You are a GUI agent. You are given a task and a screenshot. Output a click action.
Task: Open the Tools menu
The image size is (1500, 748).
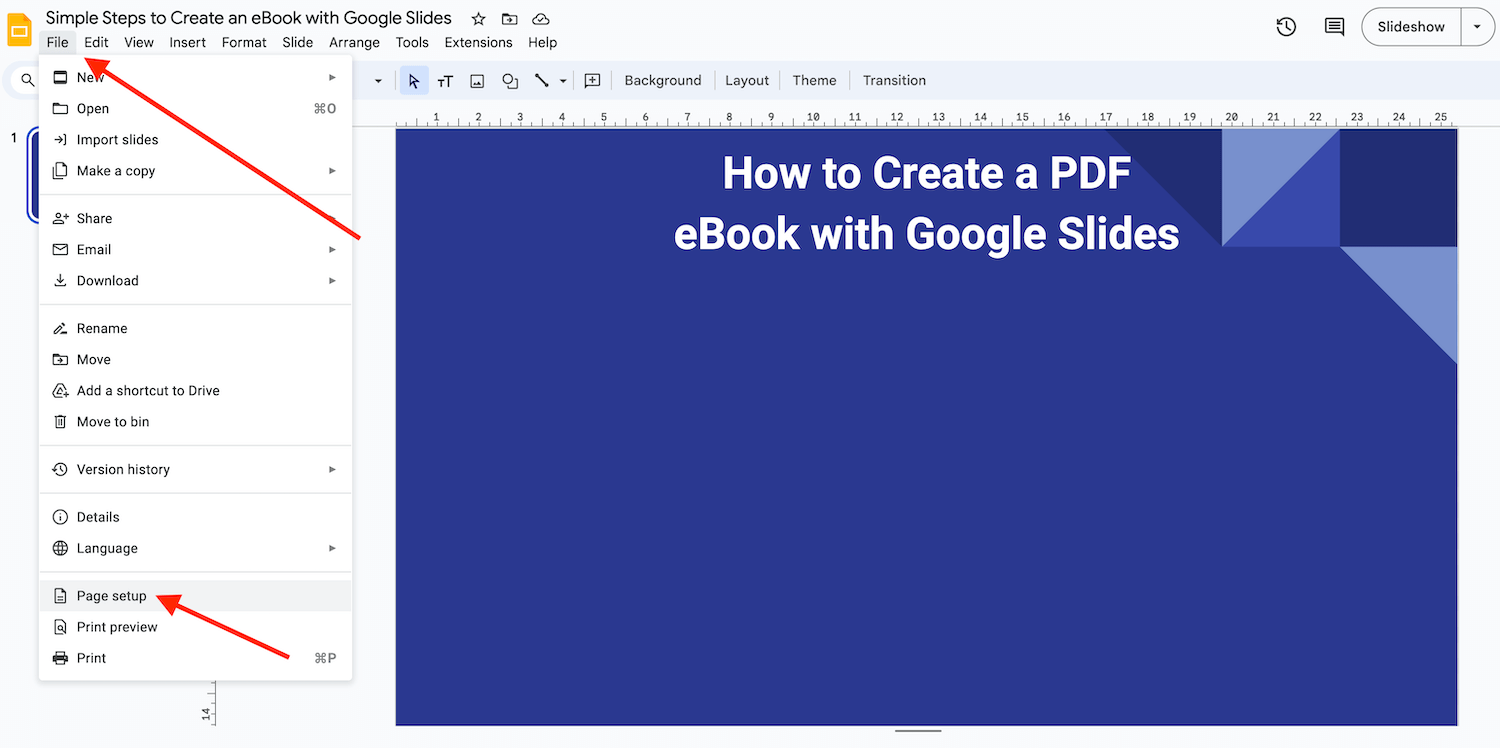click(412, 42)
